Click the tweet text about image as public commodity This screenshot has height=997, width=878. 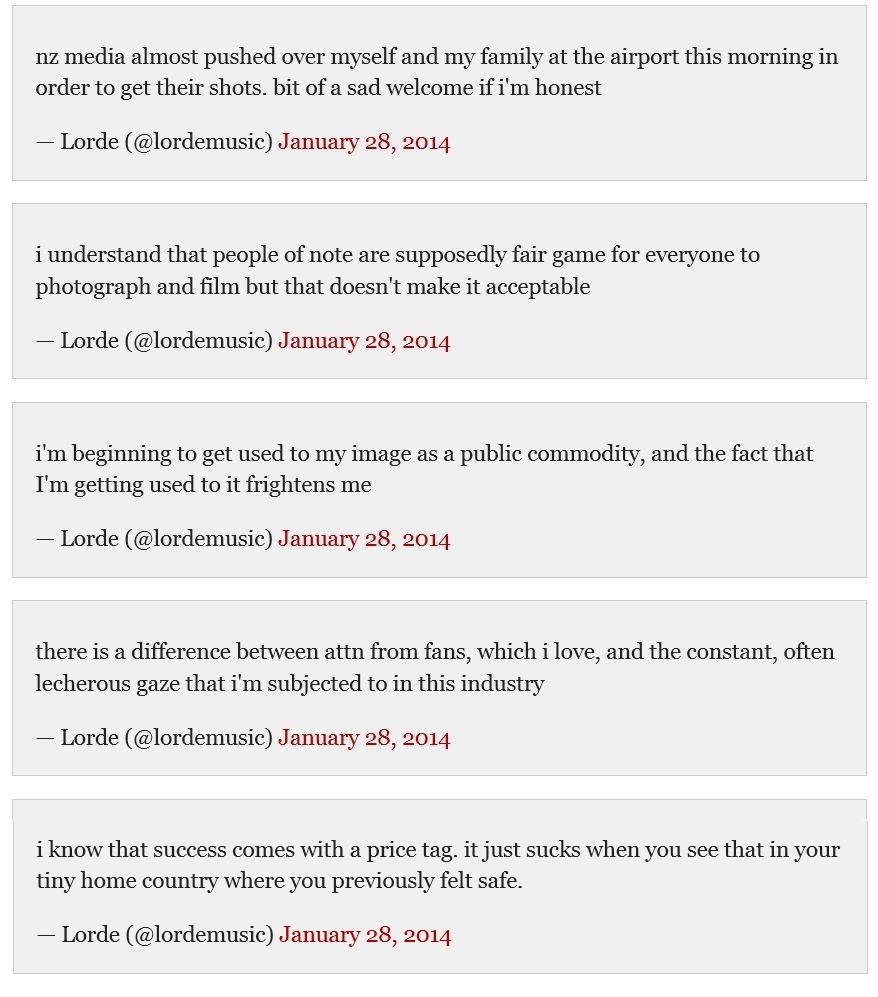[x=424, y=469]
